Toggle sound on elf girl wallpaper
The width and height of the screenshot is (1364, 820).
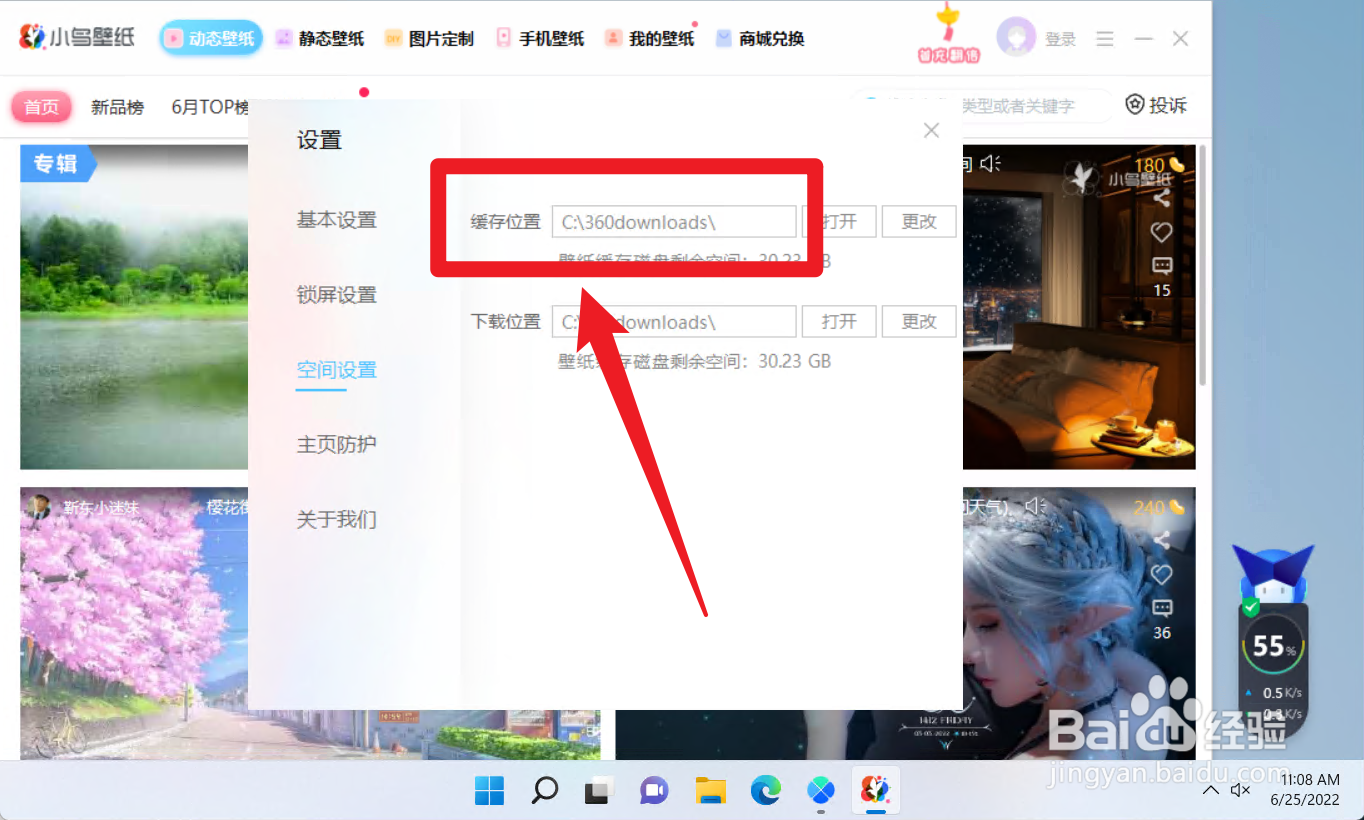click(1035, 506)
